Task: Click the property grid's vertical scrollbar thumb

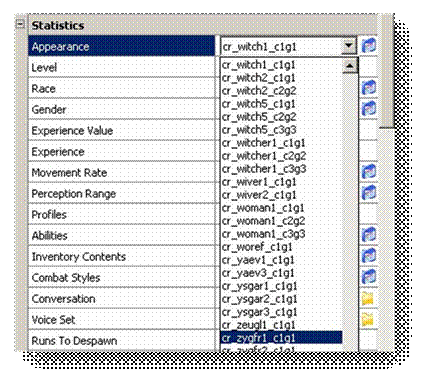Action: pyautogui.click(x=387, y=72)
